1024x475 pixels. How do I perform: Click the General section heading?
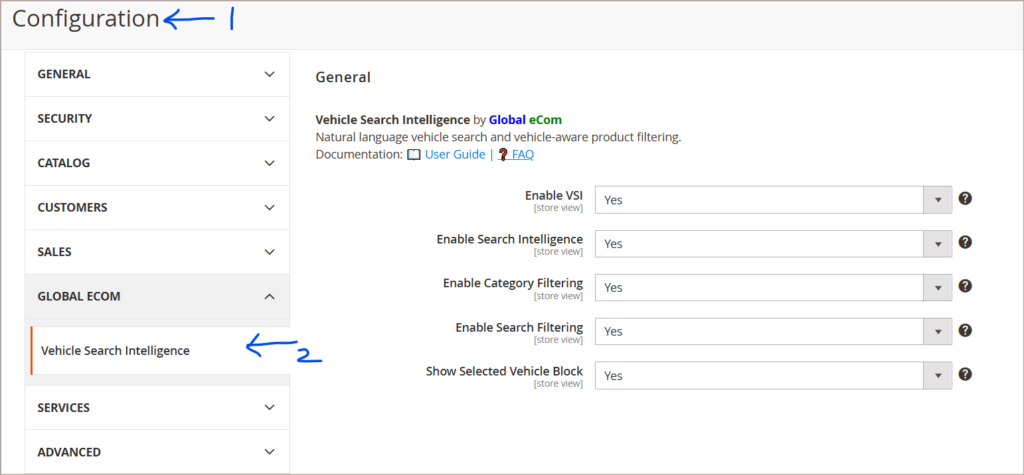click(x=343, y=77)
